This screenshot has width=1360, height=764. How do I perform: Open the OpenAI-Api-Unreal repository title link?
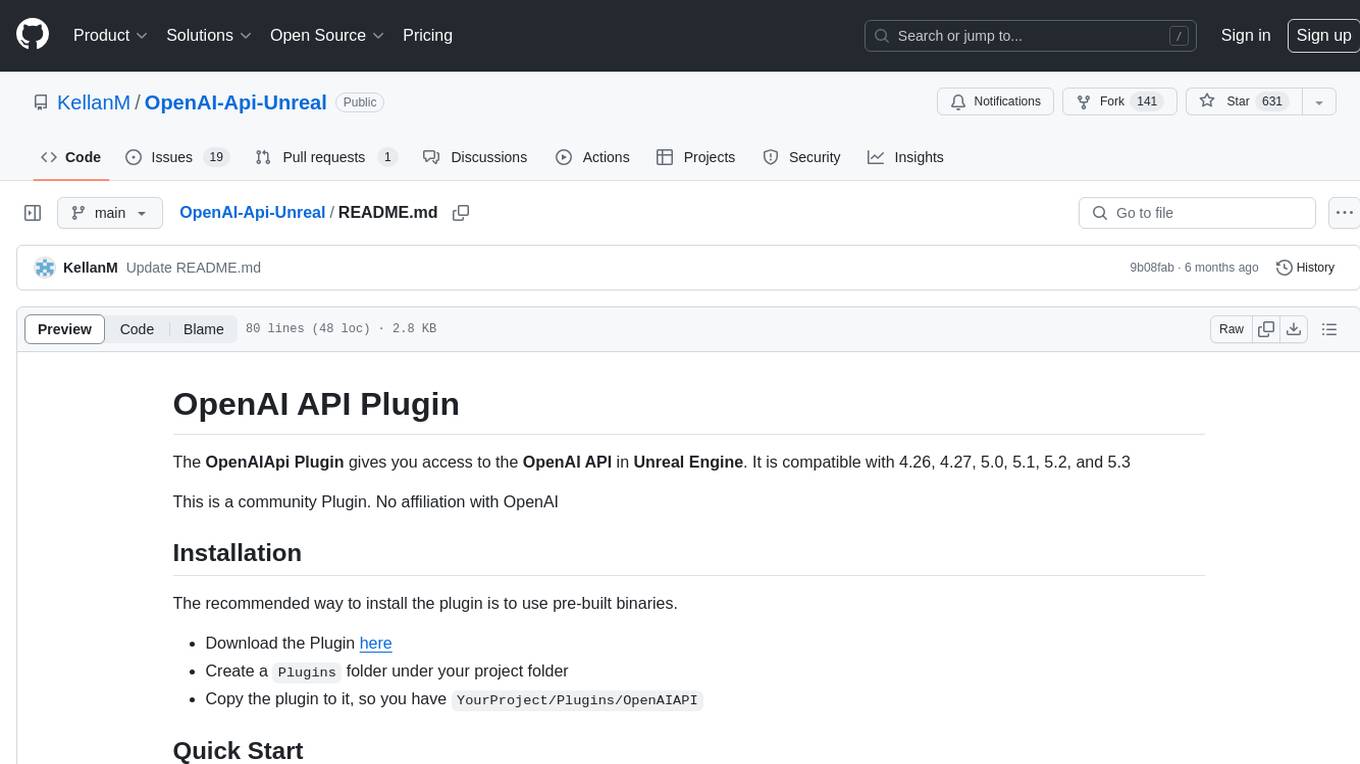[x=236, y=102]
